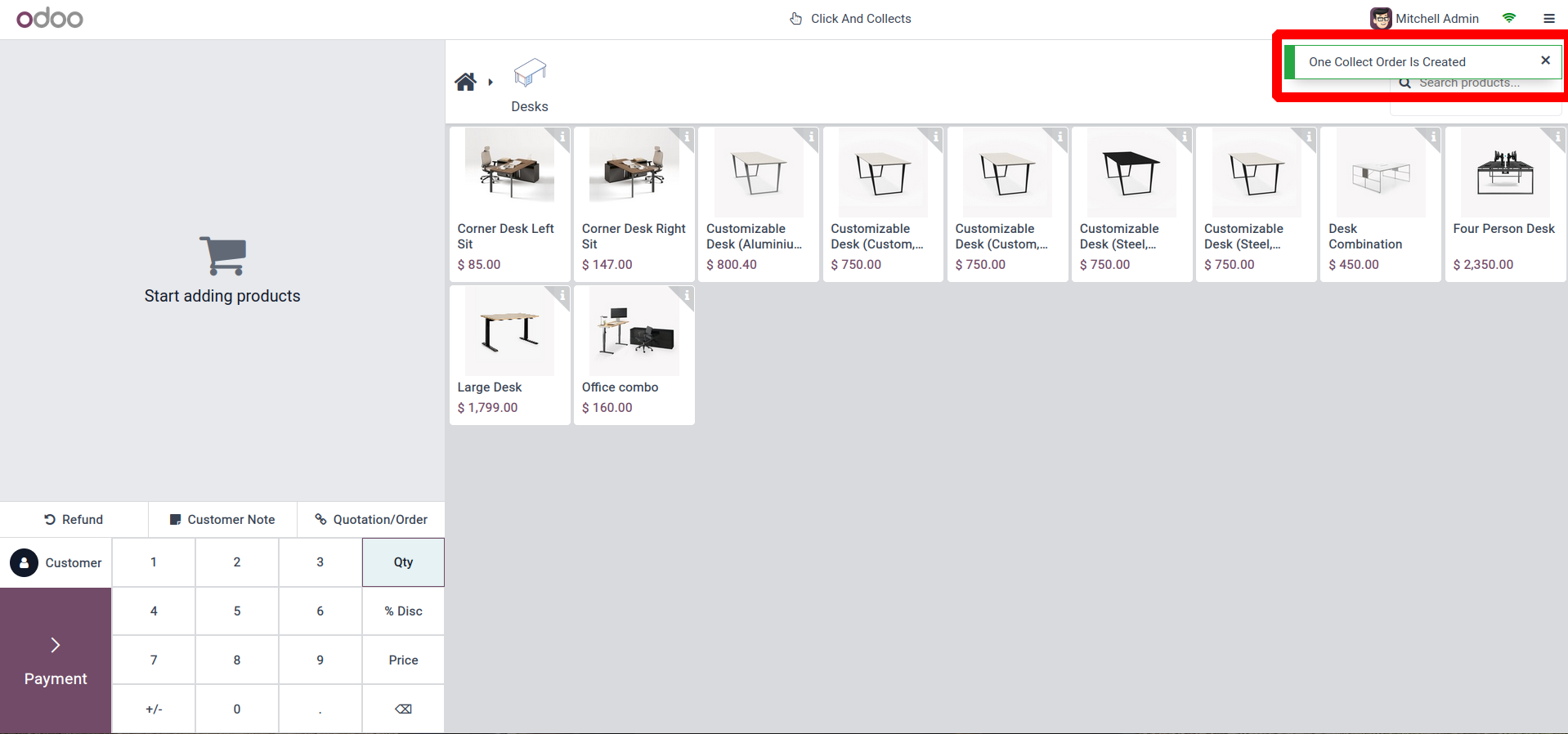This screenshot has height=734, width=1568.
Task: Tap numpad key 0
Action: click(x=237, y=709)
